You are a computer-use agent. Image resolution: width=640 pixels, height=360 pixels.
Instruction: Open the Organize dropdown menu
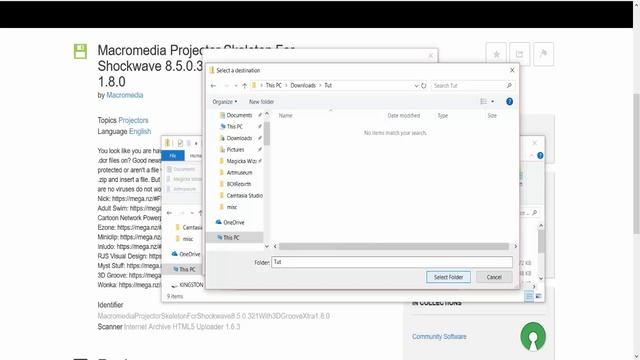click(224, 102)
